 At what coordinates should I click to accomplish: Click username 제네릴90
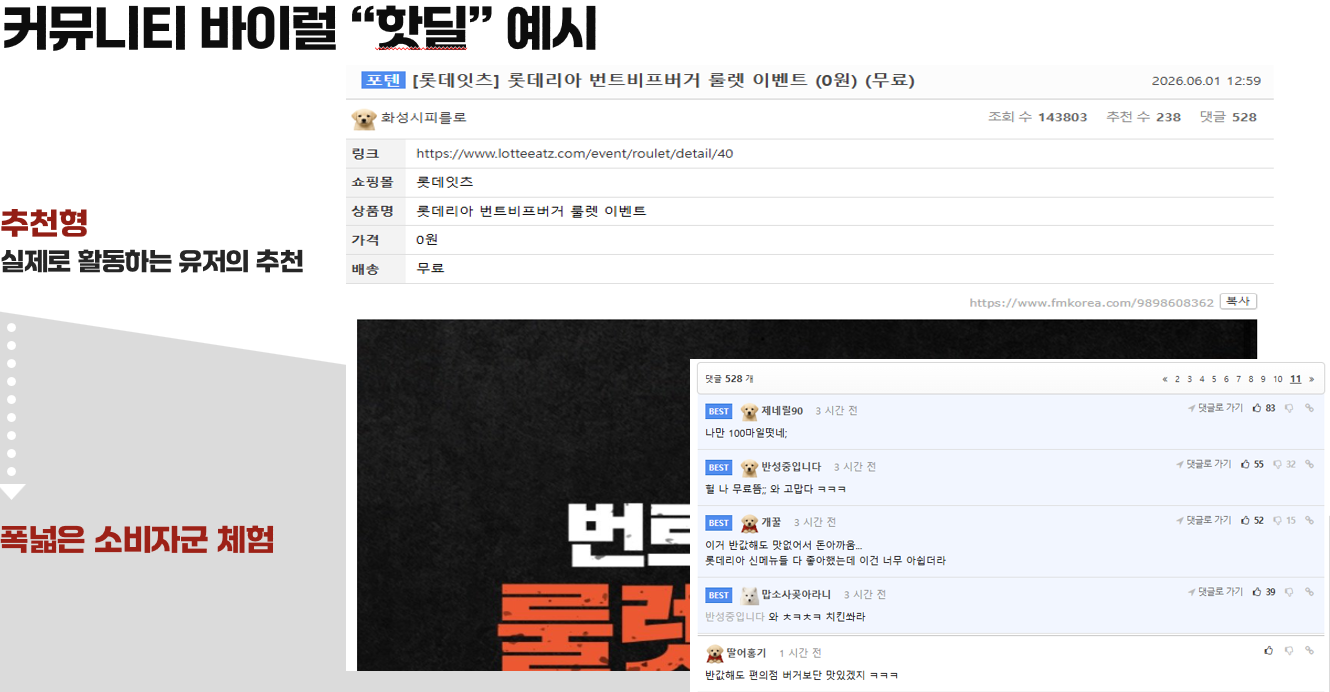tap(782, 411)
